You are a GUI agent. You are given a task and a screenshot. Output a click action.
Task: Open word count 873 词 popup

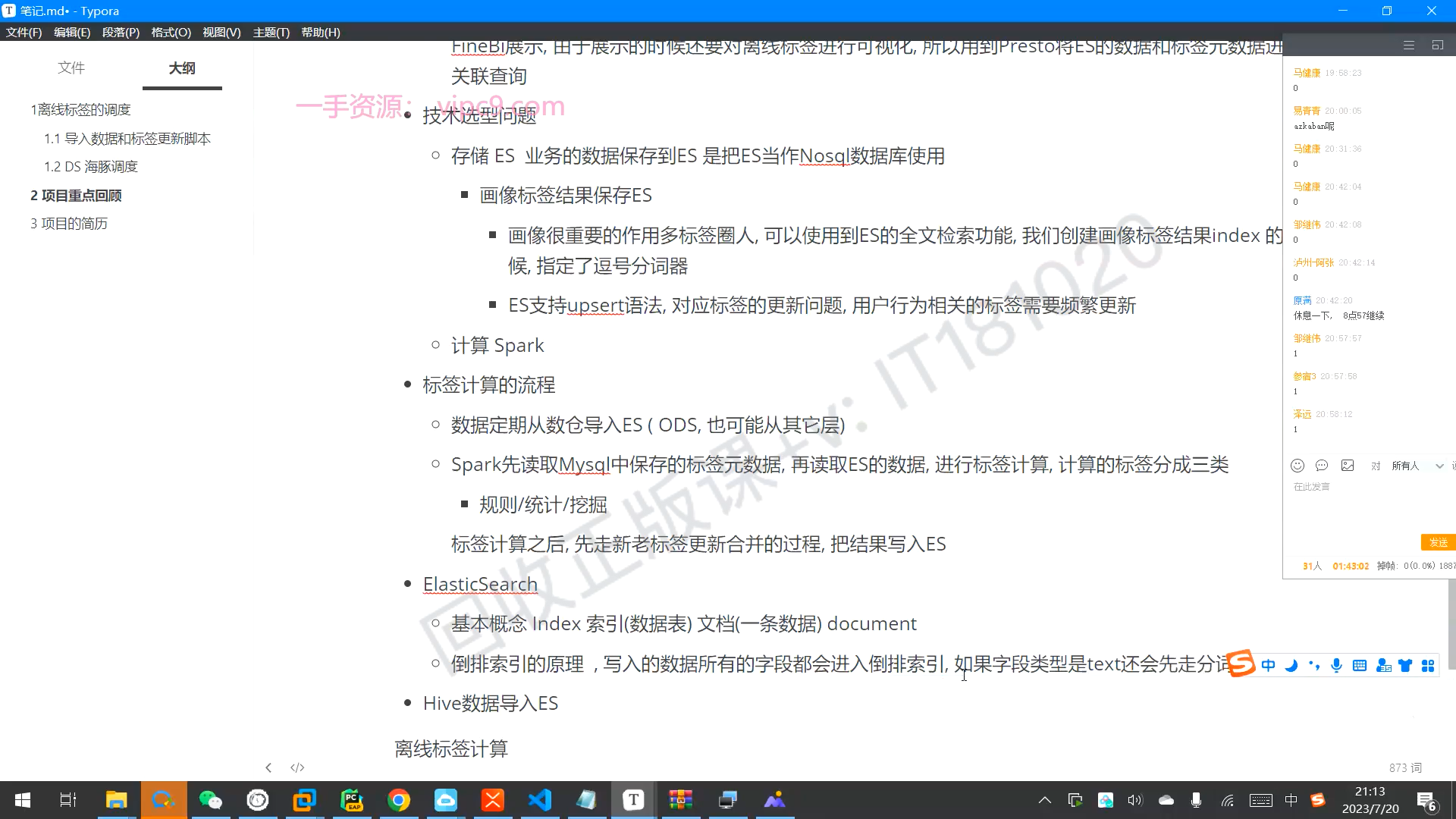(1405, 767)
